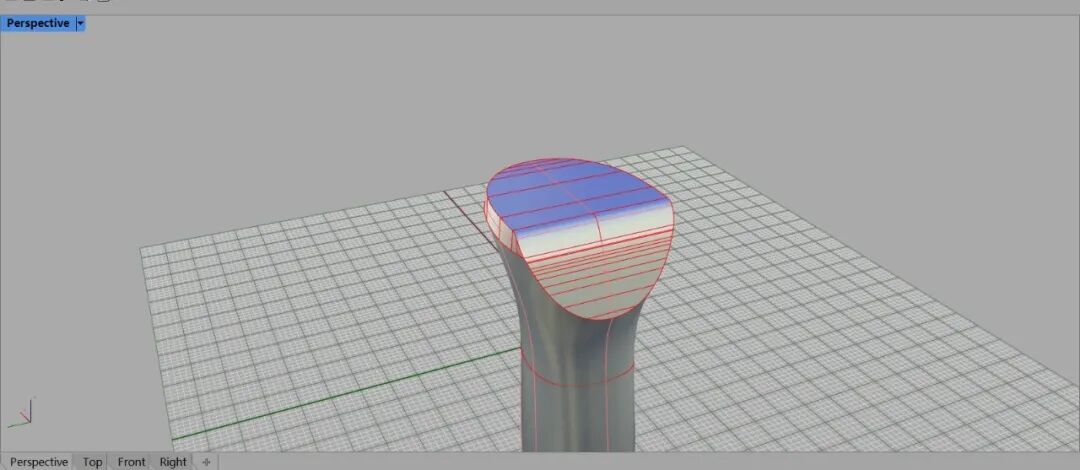Viewport: 1080px width, 470px height.
Task: Click the world axis icon in viewport corner
Action: 22,414
